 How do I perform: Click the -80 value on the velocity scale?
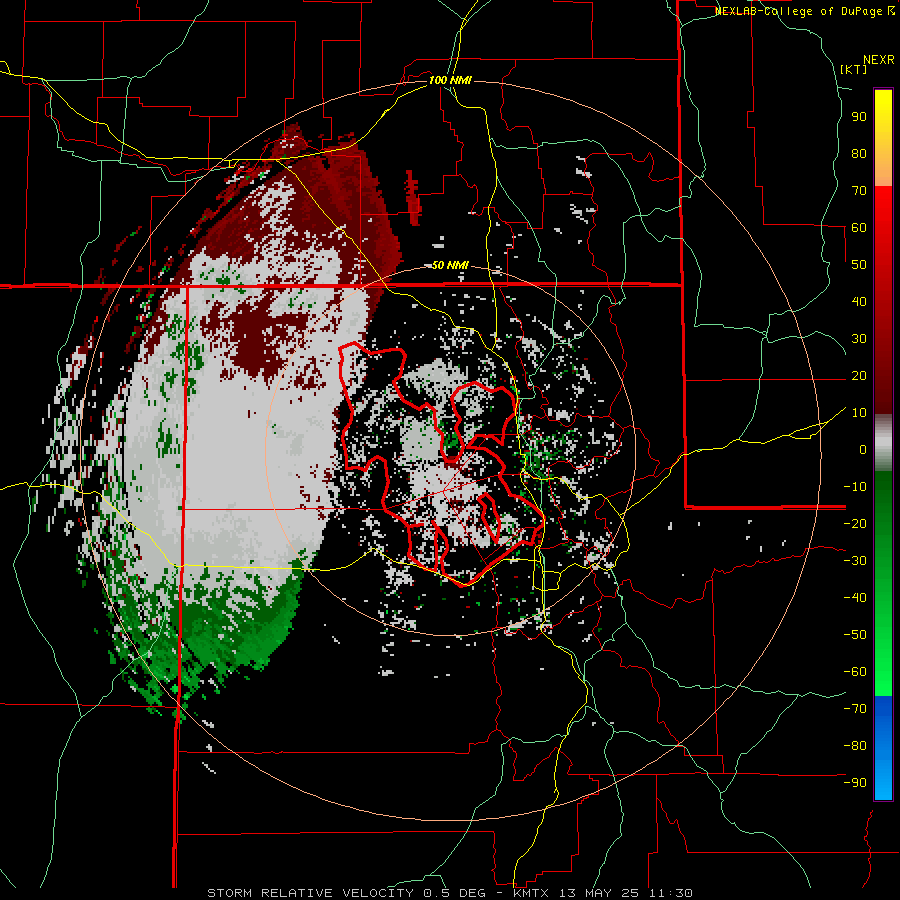[855, 746]
